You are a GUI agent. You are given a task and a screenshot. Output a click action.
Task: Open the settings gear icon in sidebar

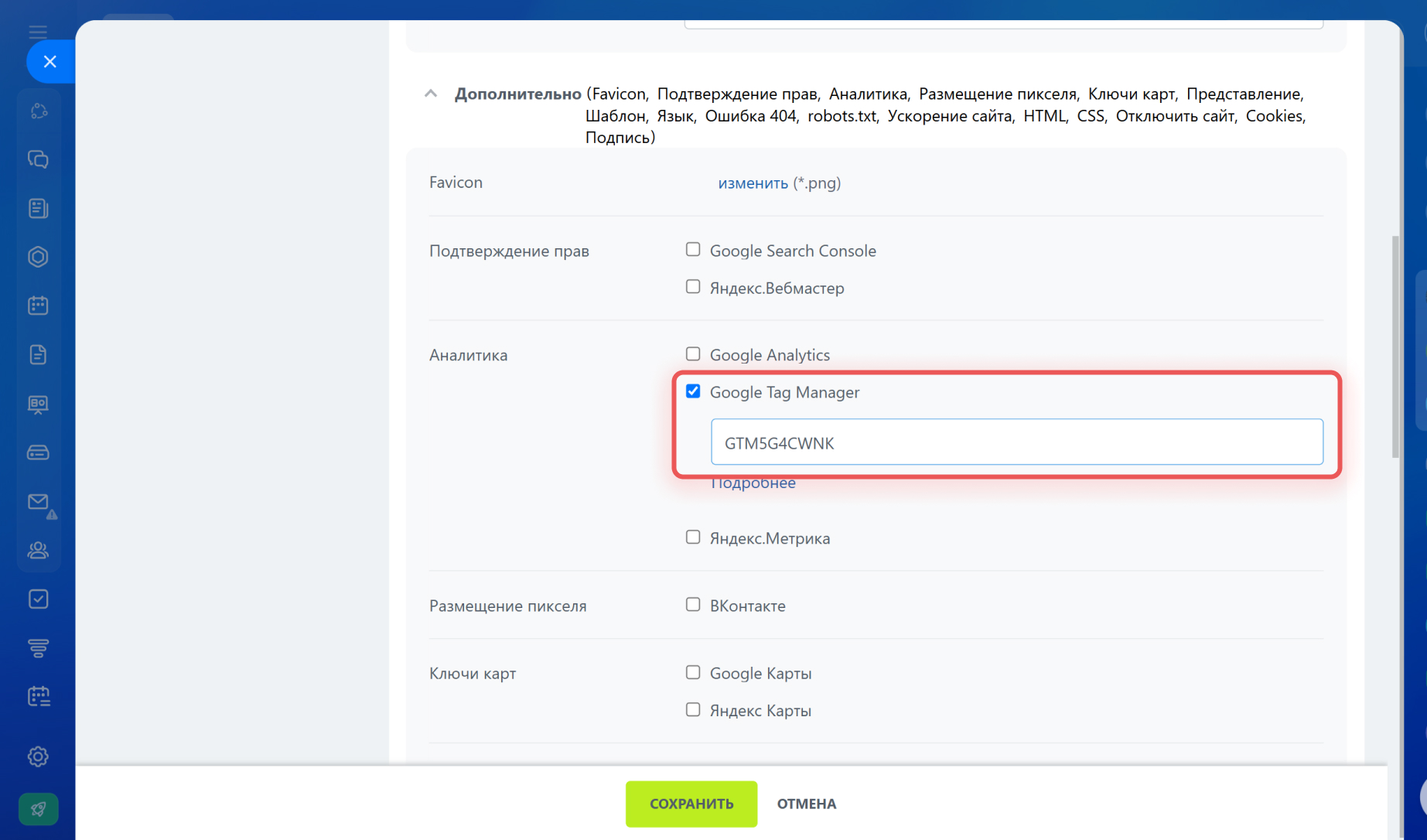click(x=38, y=756)
